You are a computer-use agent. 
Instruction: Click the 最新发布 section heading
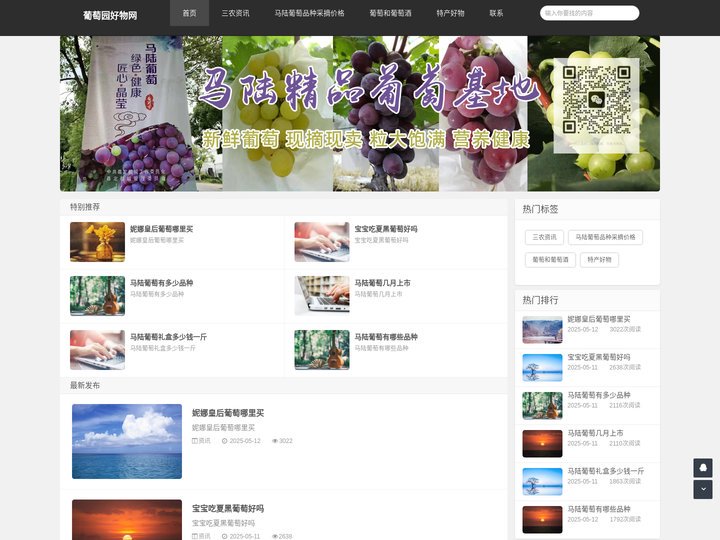[x=85, y=385]
